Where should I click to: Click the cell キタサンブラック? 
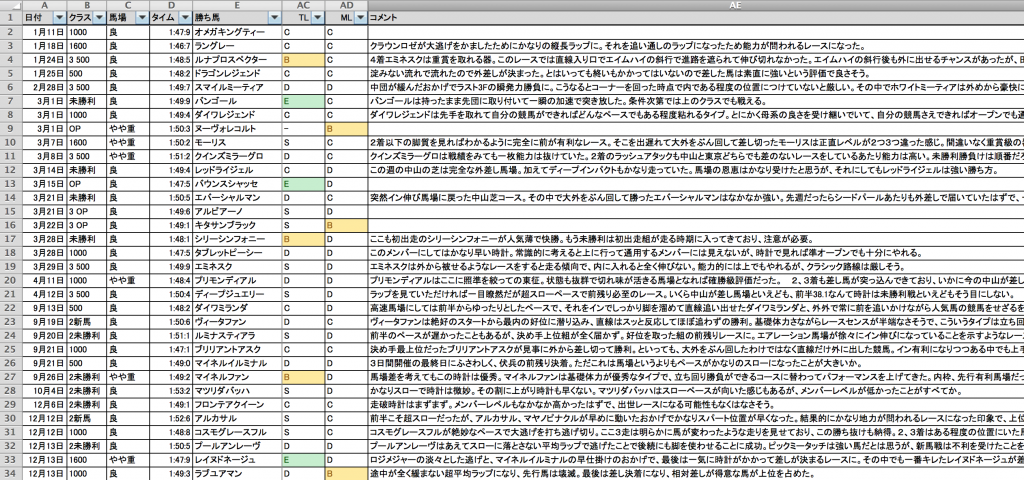[238, 225]
